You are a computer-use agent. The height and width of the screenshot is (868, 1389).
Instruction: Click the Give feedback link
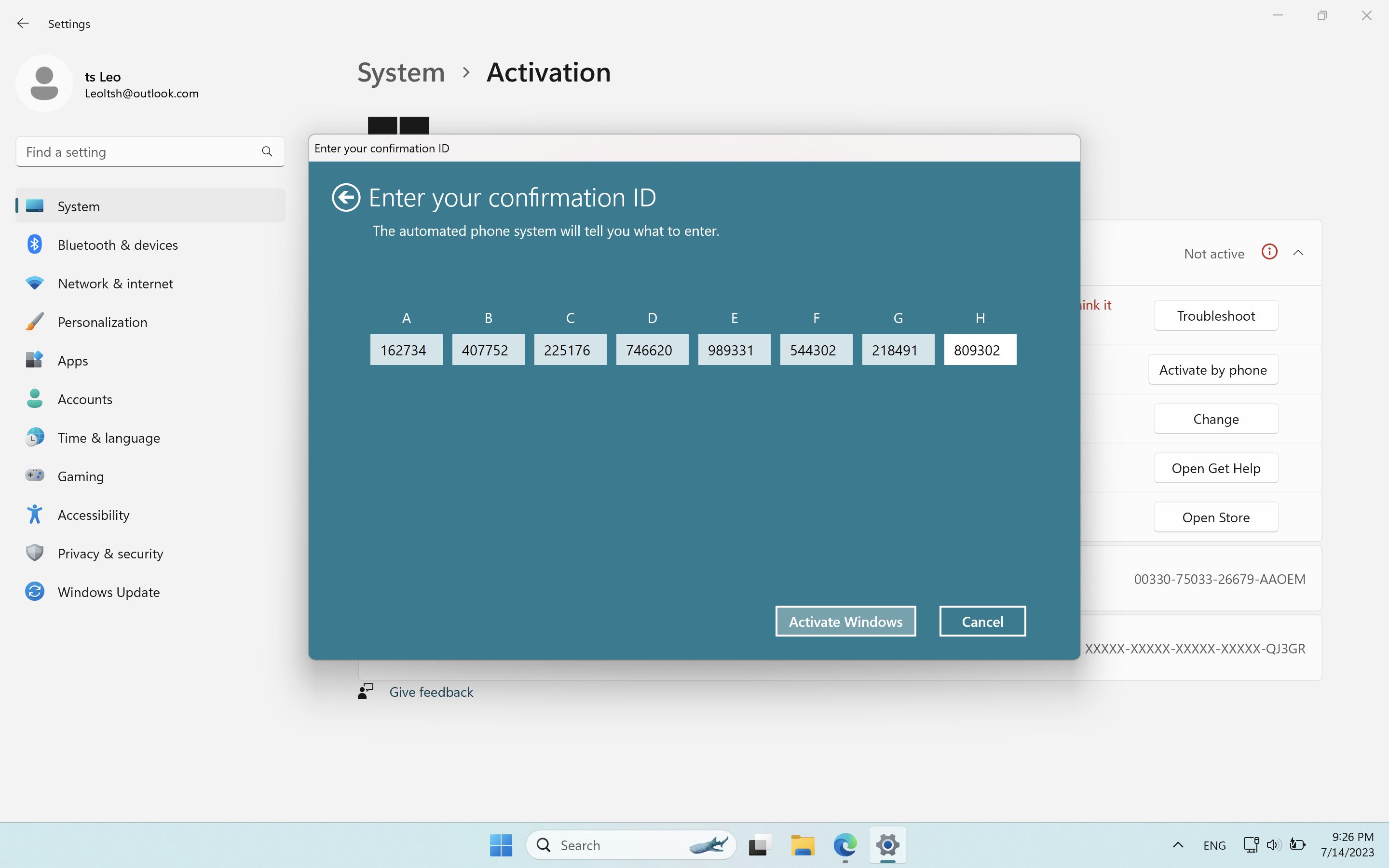(431, 692)
